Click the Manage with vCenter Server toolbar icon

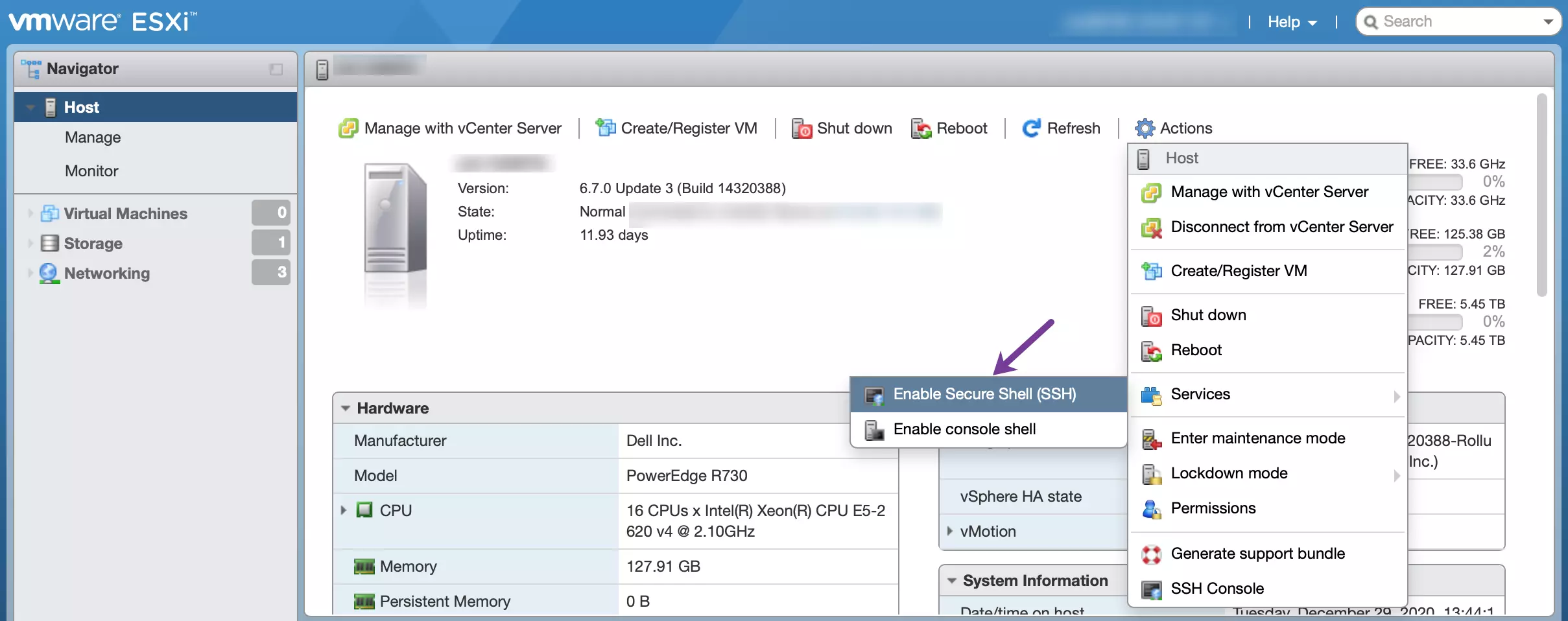click(x=348, y=128)
